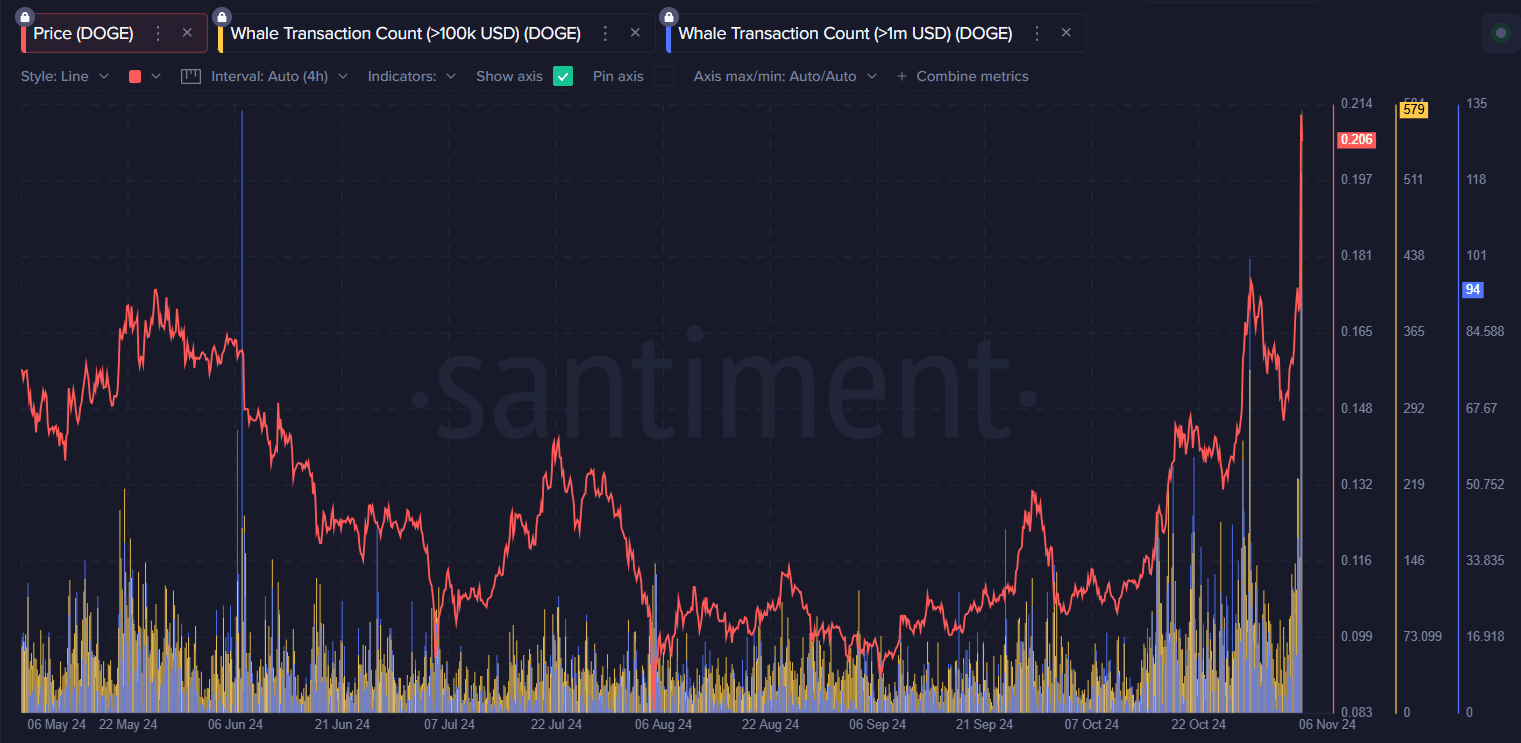Remove Whale Transaction Count (>1m USD) metric
1521x743 pixels.
point(1066,33)
